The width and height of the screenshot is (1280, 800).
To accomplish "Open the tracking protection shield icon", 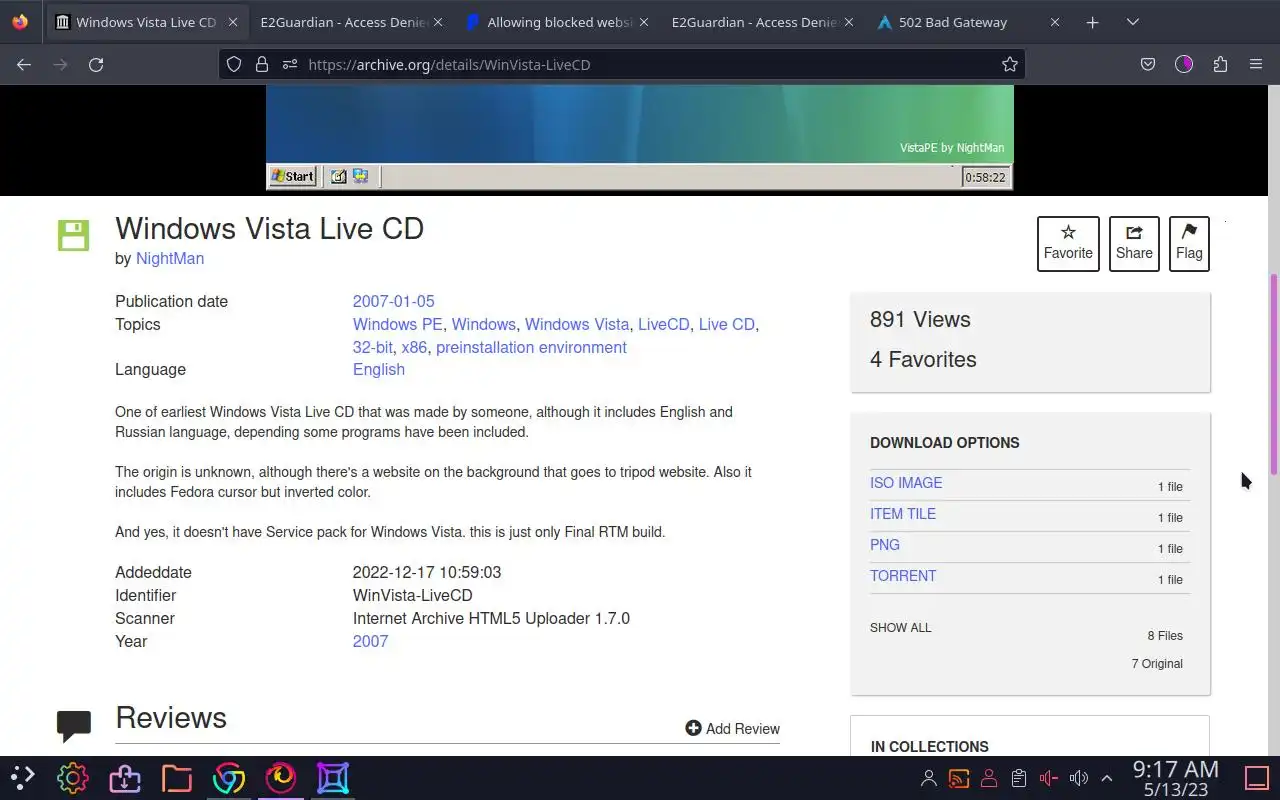I will (x=234, y=64).
